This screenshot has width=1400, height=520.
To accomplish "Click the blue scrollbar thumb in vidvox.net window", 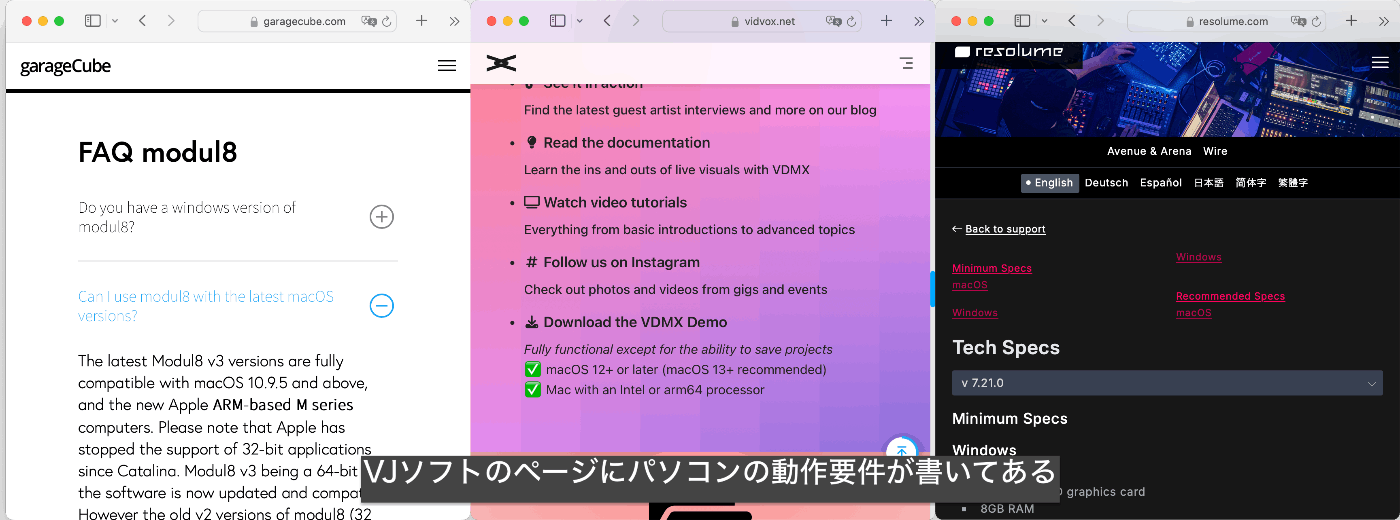I will [932, 289].
